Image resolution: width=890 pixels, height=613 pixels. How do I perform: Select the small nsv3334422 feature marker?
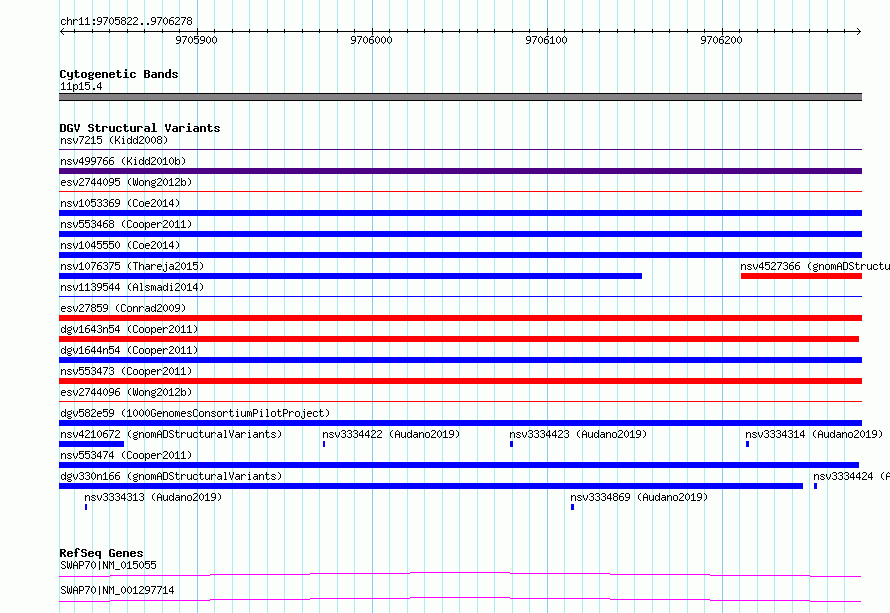324,444
